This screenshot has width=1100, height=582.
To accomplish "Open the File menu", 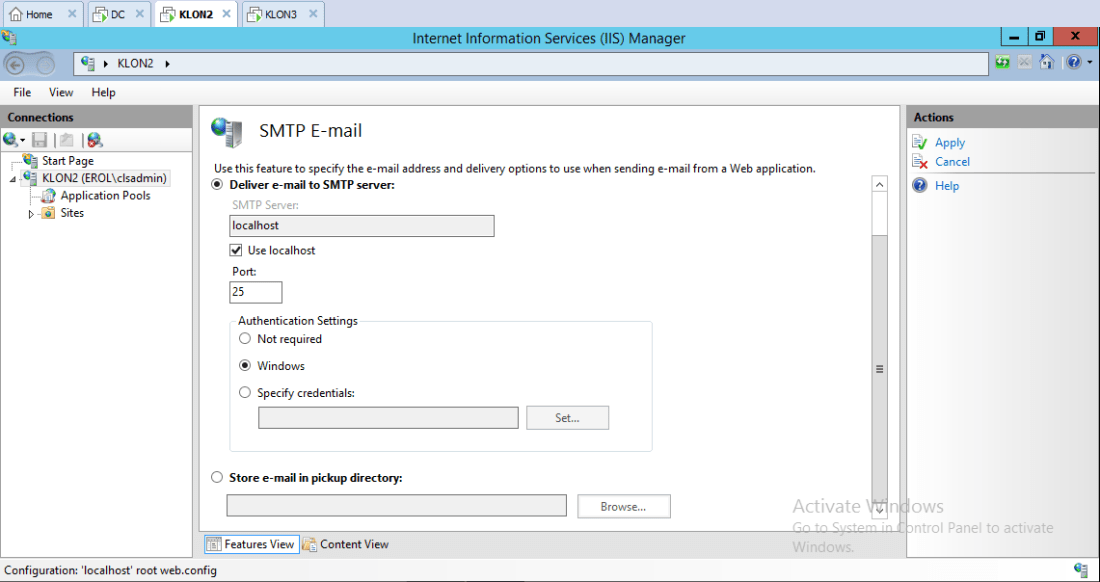I will pos(22,92).
